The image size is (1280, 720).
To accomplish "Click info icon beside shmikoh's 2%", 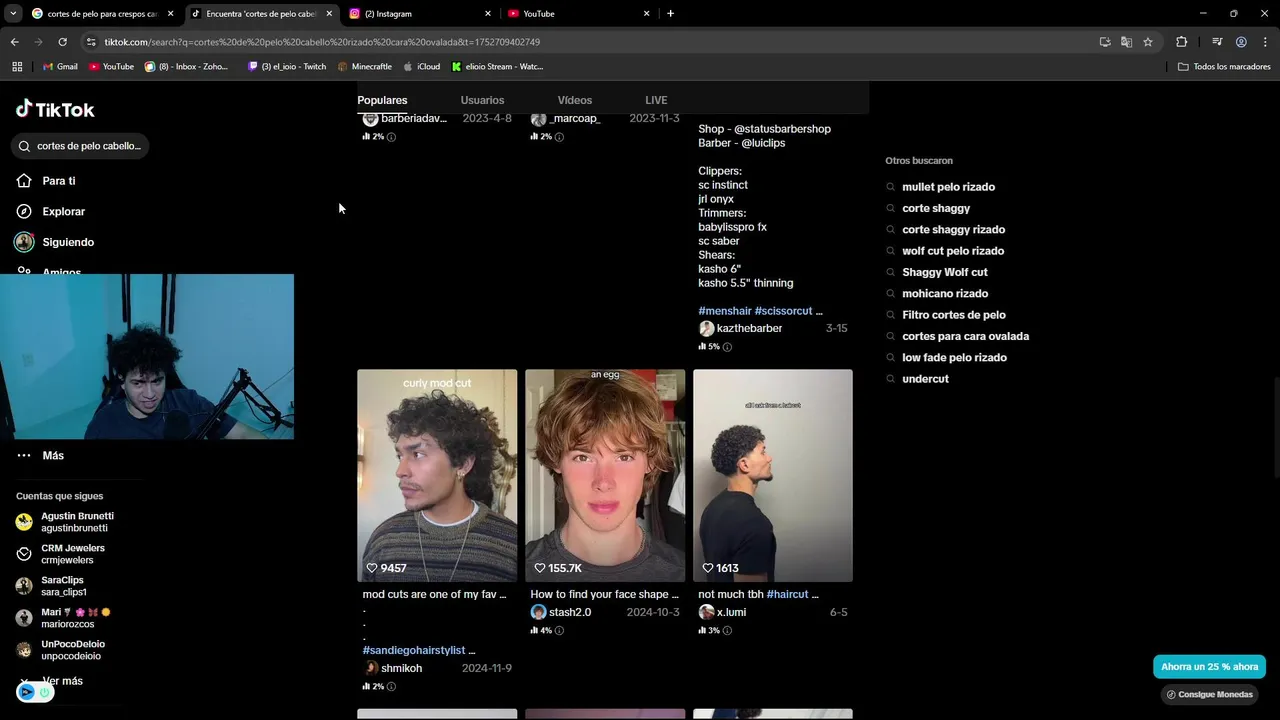I will [391, 687].
